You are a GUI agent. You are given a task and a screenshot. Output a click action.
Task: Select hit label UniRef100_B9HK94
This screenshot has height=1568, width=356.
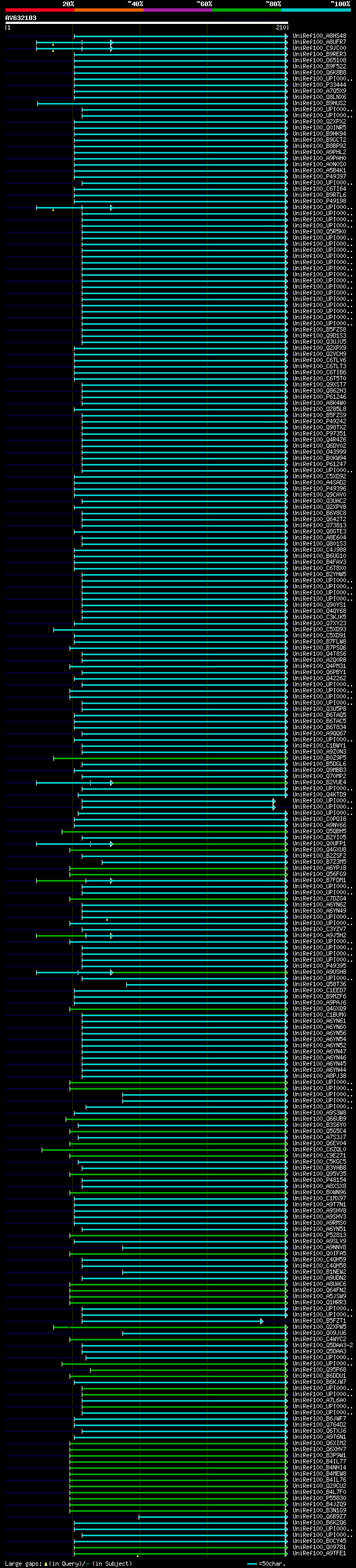319,134
